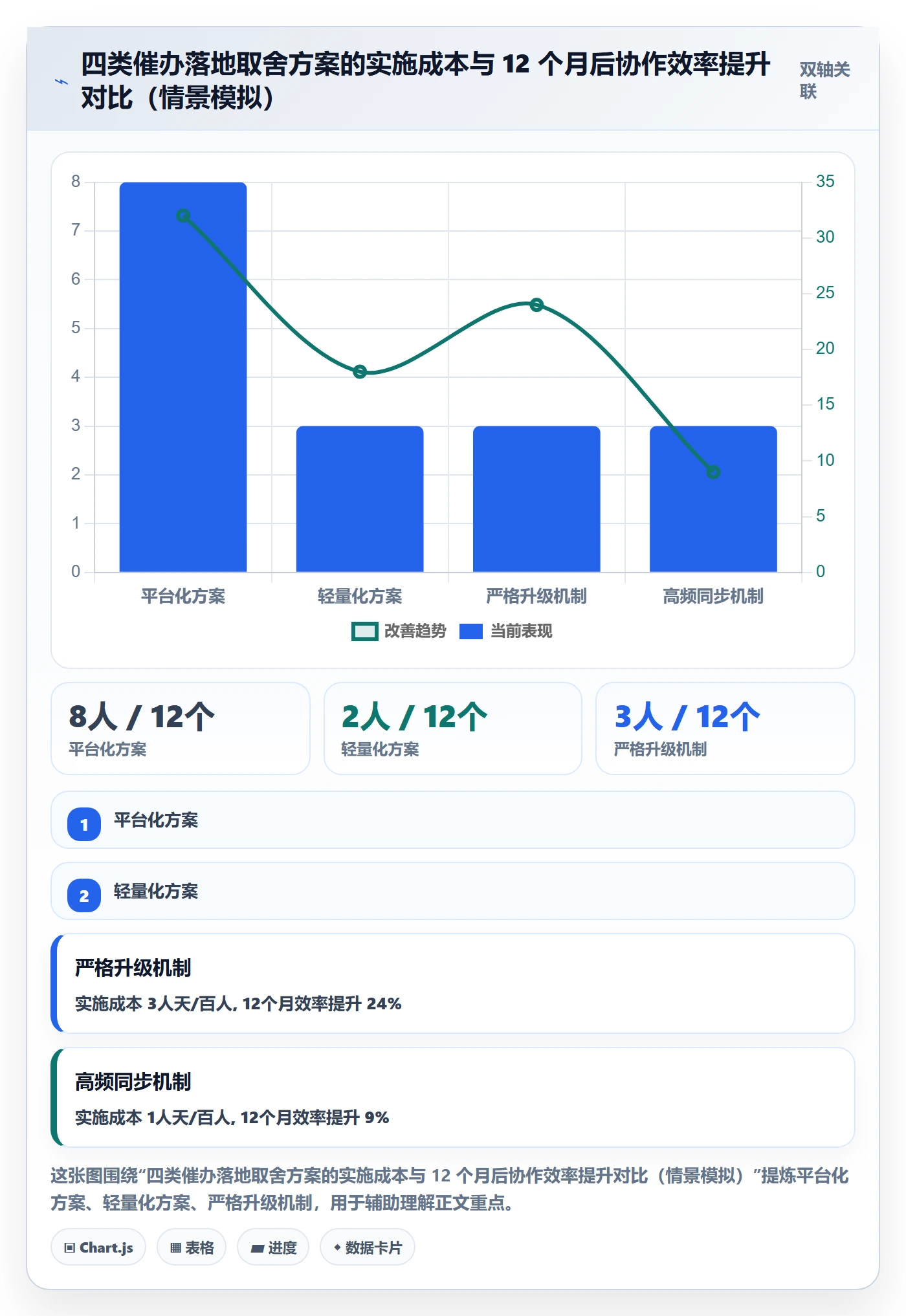Click the blue number 2 badge
The height and width of the screenshot is (1316, 906).
coord(84,895)
